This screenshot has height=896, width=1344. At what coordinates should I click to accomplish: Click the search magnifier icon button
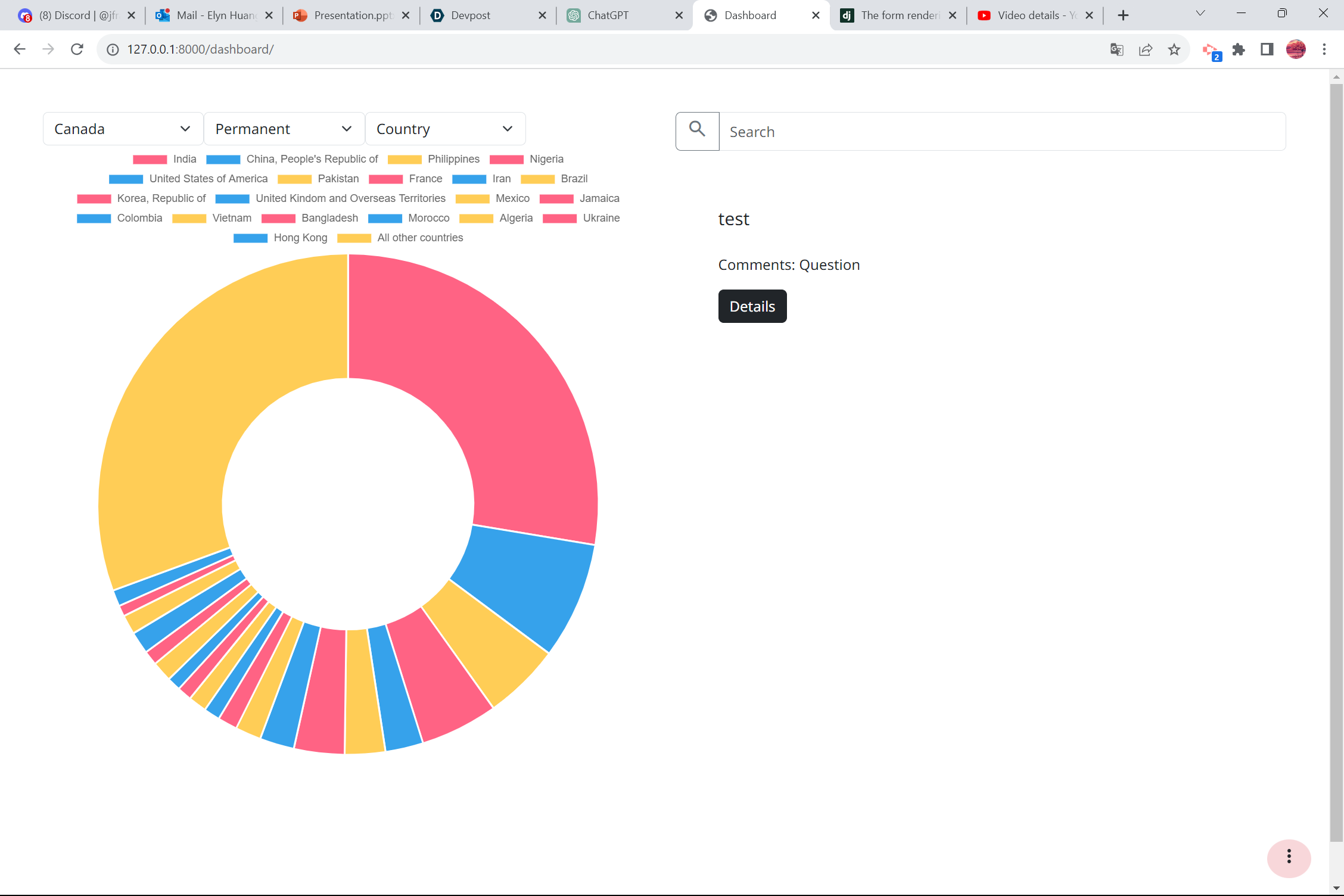tap(697, 131)
